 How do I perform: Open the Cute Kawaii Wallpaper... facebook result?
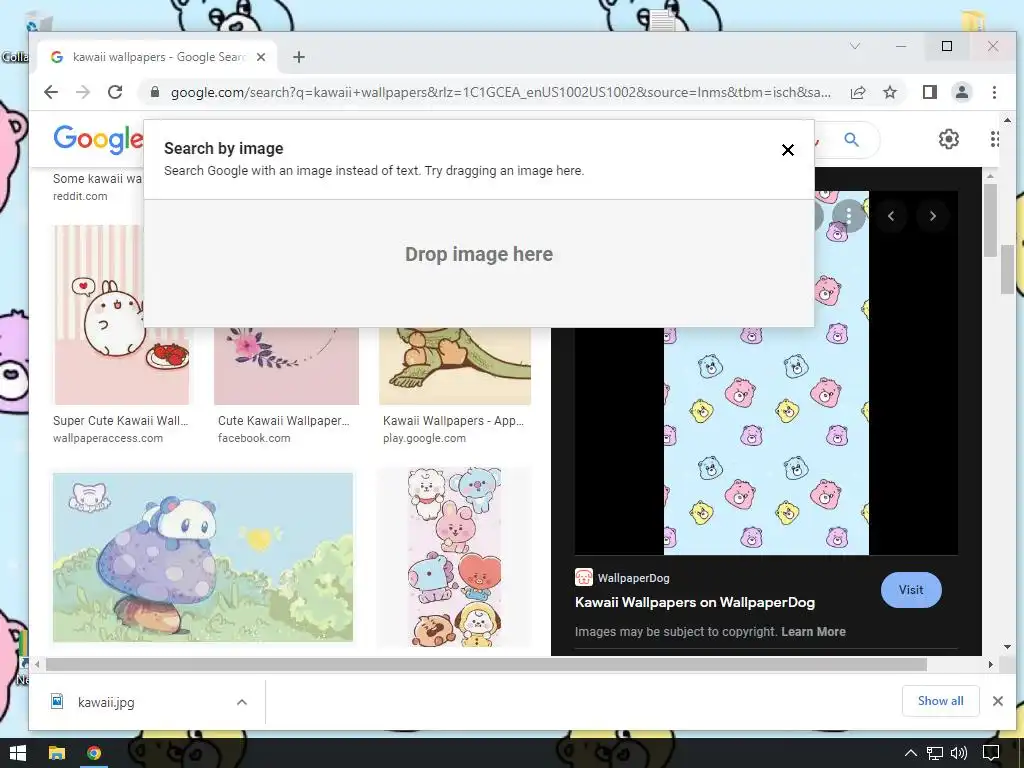(x=283, y=421)
